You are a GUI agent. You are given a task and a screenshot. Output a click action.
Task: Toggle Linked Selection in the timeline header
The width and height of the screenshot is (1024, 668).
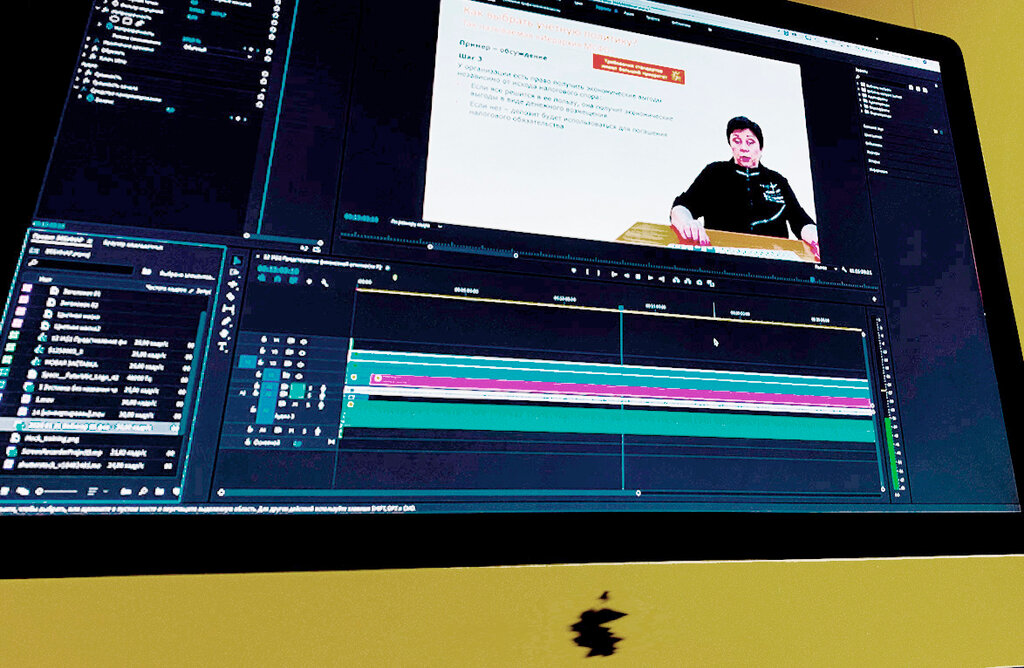pos(292,281)
